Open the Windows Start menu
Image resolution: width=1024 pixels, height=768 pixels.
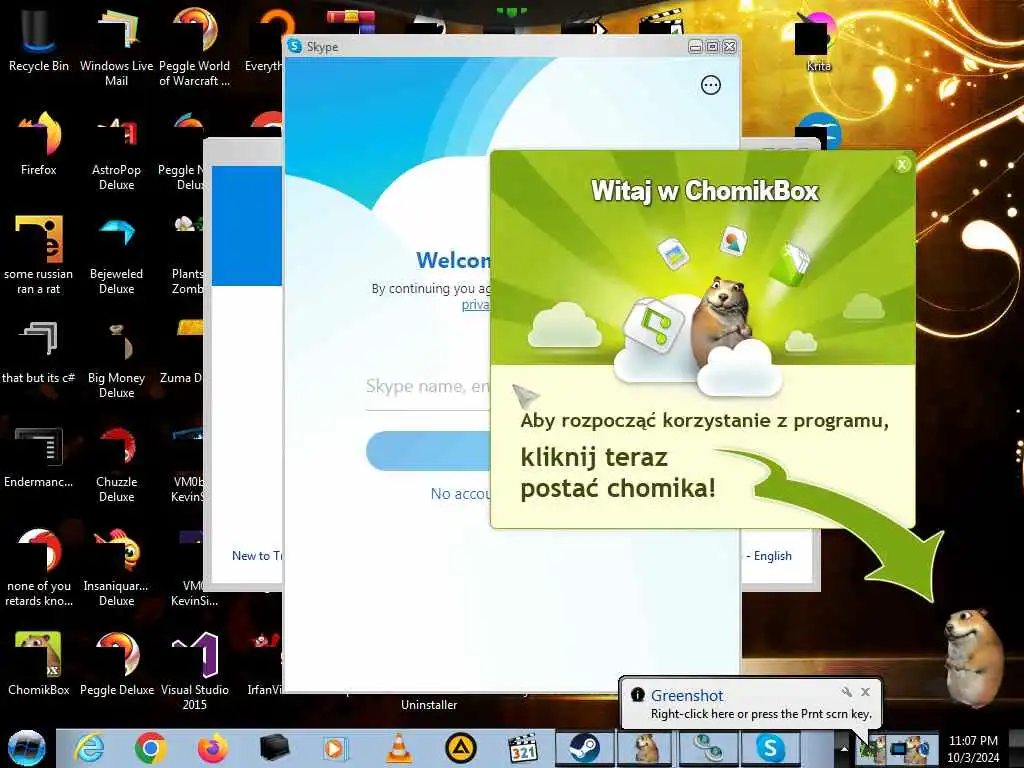26,748
